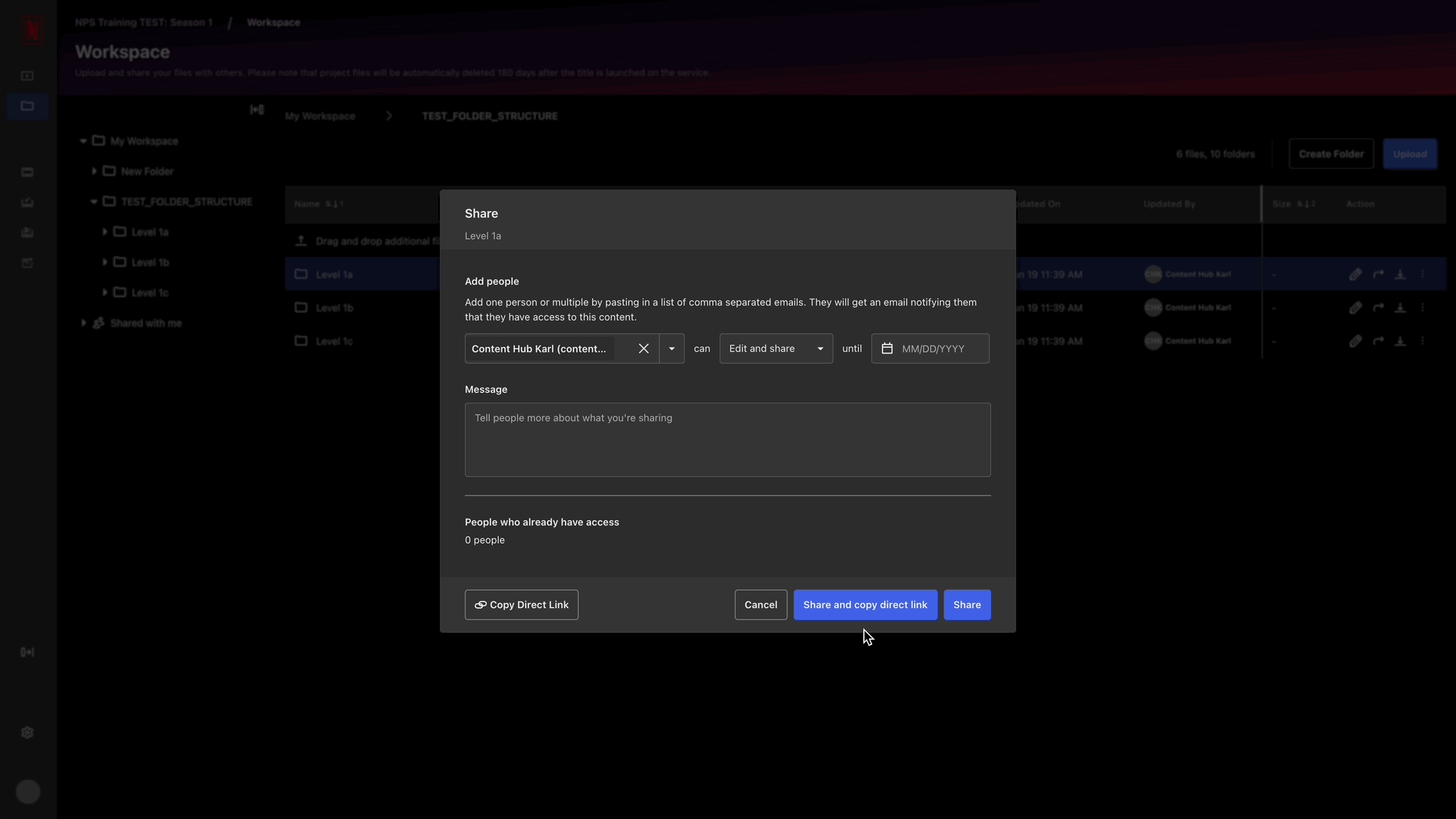Viewport: 1456px width, 819px height.
Task: Toggle expand for Shared with me section
Action: pyautogui.click(x=84, y=322)
